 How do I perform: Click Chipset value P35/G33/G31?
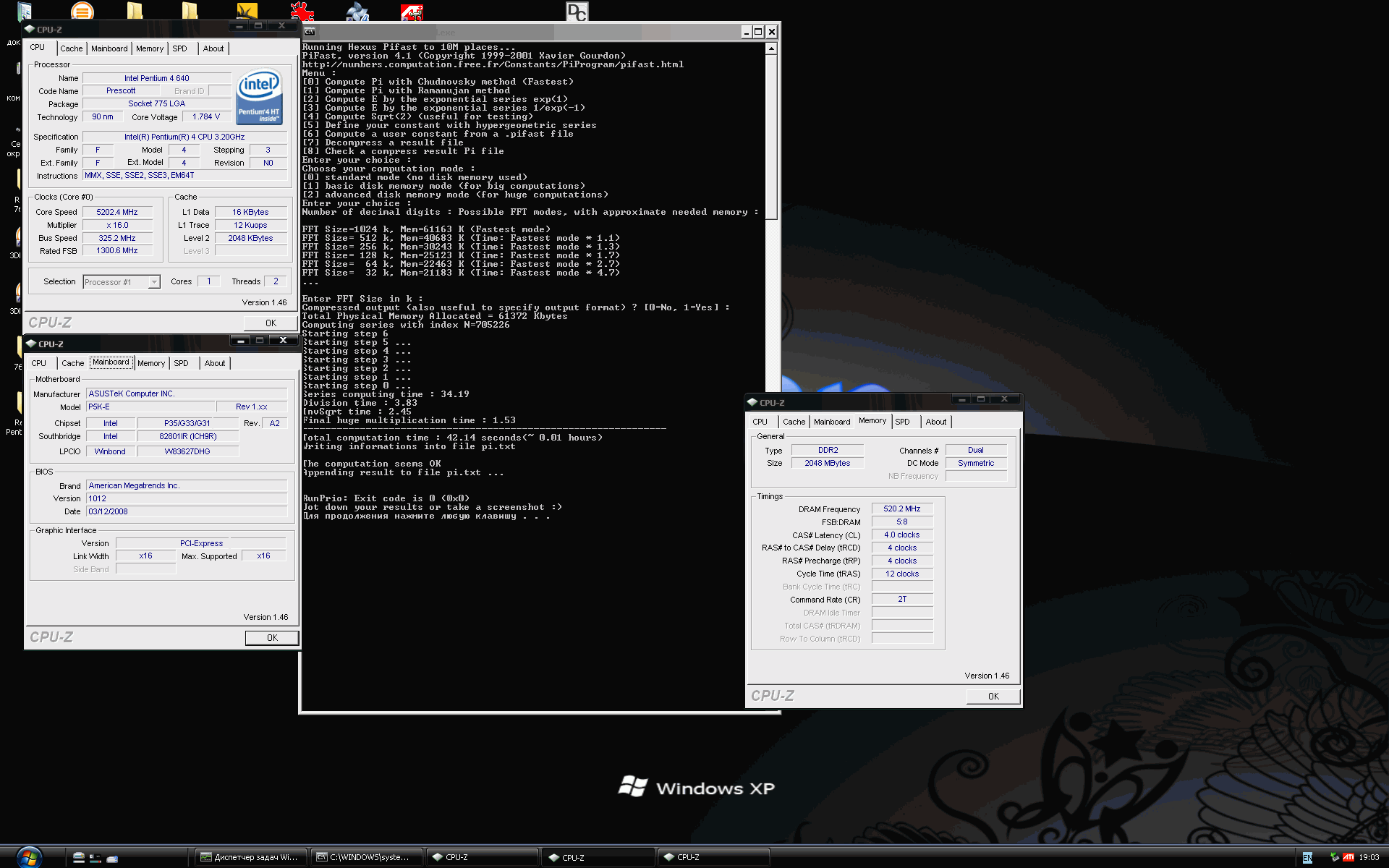click(x=187, y=423)
